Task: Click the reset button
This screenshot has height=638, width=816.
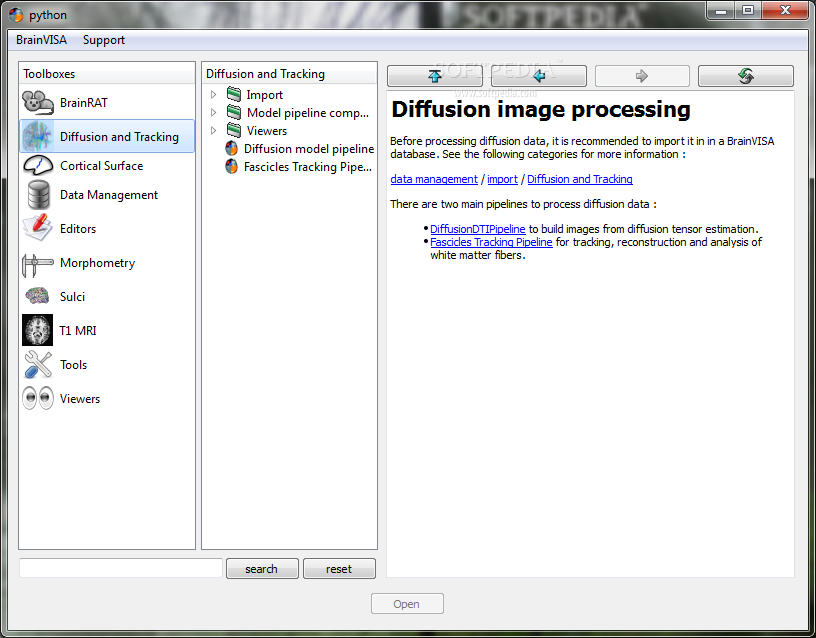Action: click(339, 569)
